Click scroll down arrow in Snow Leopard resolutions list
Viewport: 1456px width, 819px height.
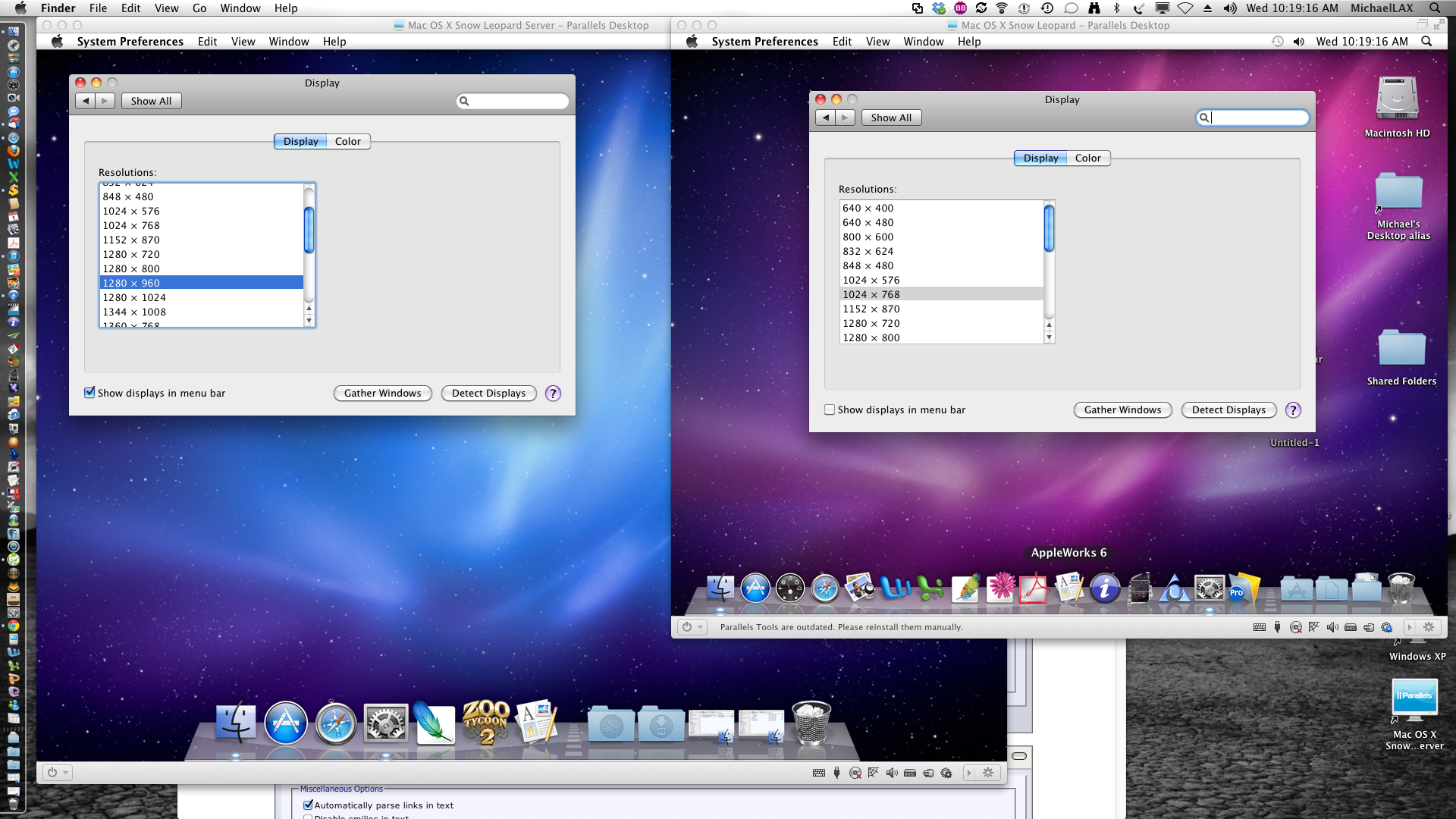[x=1049, y=337]
